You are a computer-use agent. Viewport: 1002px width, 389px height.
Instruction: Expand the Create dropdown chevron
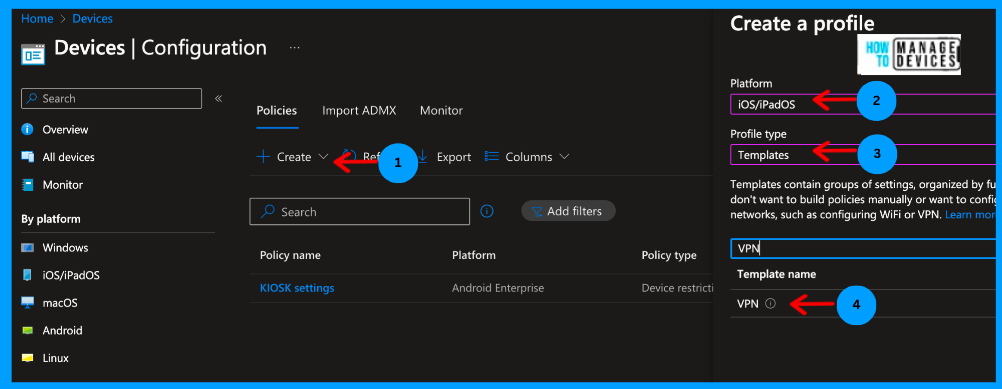(x=323, y=156)
